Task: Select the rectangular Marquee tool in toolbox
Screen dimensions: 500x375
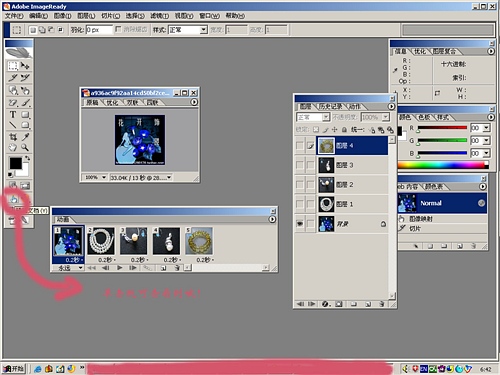Action: click(x=13, y=66)
